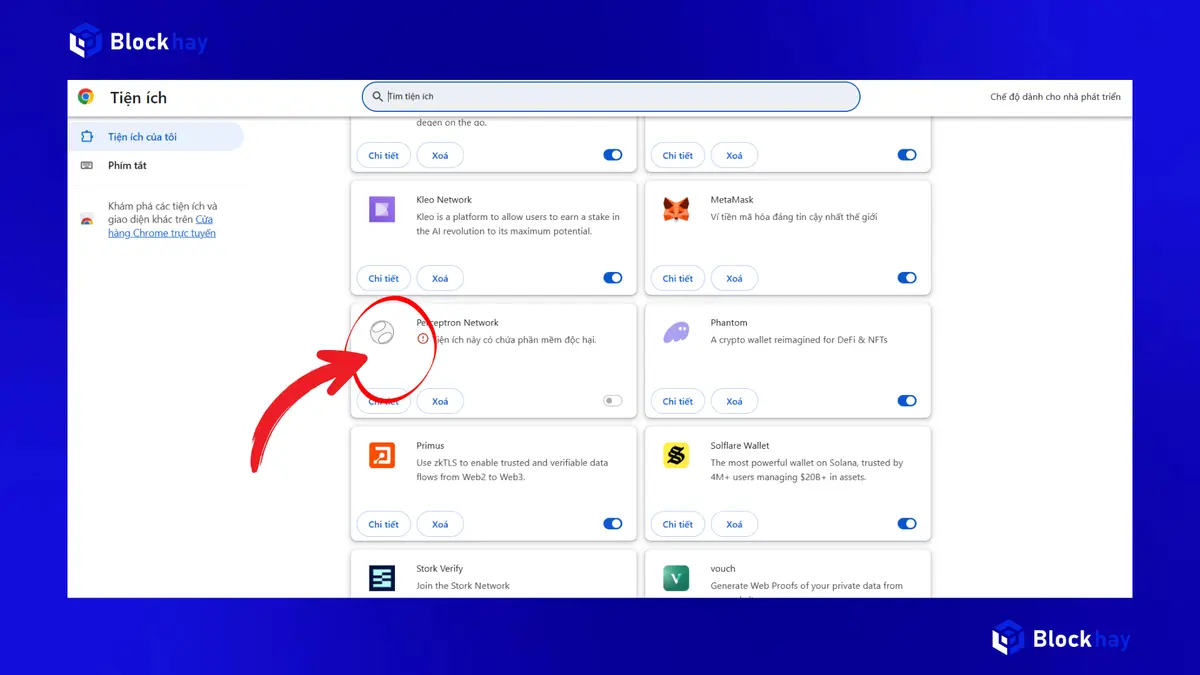This screenshot has height=675, width=1200.
Task: Click Xoá on Solflare Wallet card
Action: coord(734,525)
